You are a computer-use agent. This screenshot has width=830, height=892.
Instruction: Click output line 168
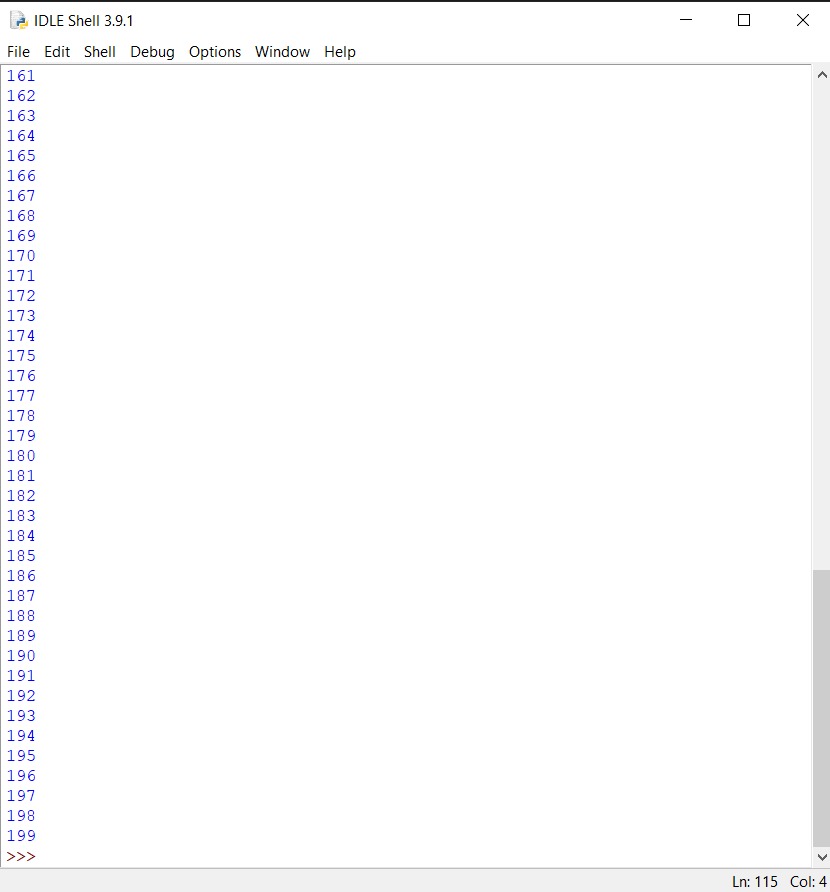pos(21,216)
